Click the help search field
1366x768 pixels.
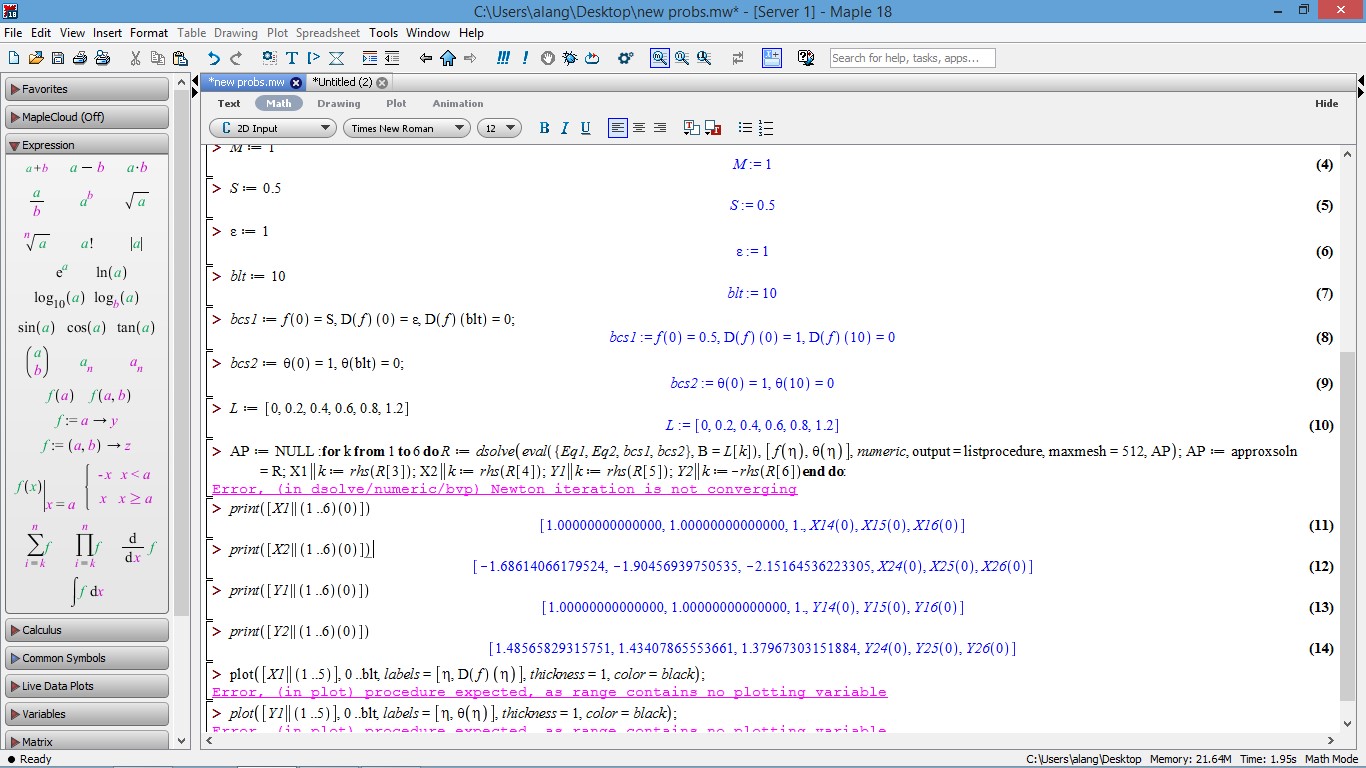tap(912, 58)
